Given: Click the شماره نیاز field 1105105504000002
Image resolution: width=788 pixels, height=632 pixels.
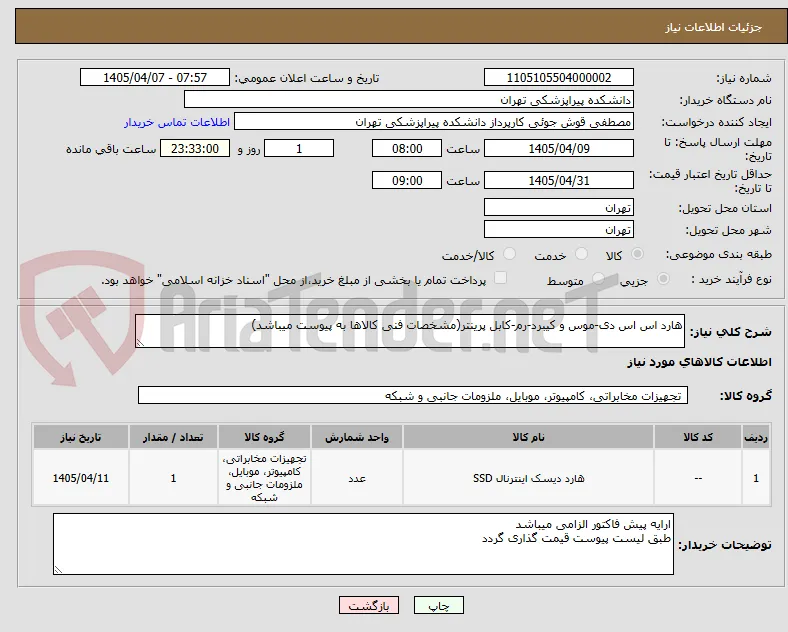Looking at the screenshot, I should pos(559,77).
